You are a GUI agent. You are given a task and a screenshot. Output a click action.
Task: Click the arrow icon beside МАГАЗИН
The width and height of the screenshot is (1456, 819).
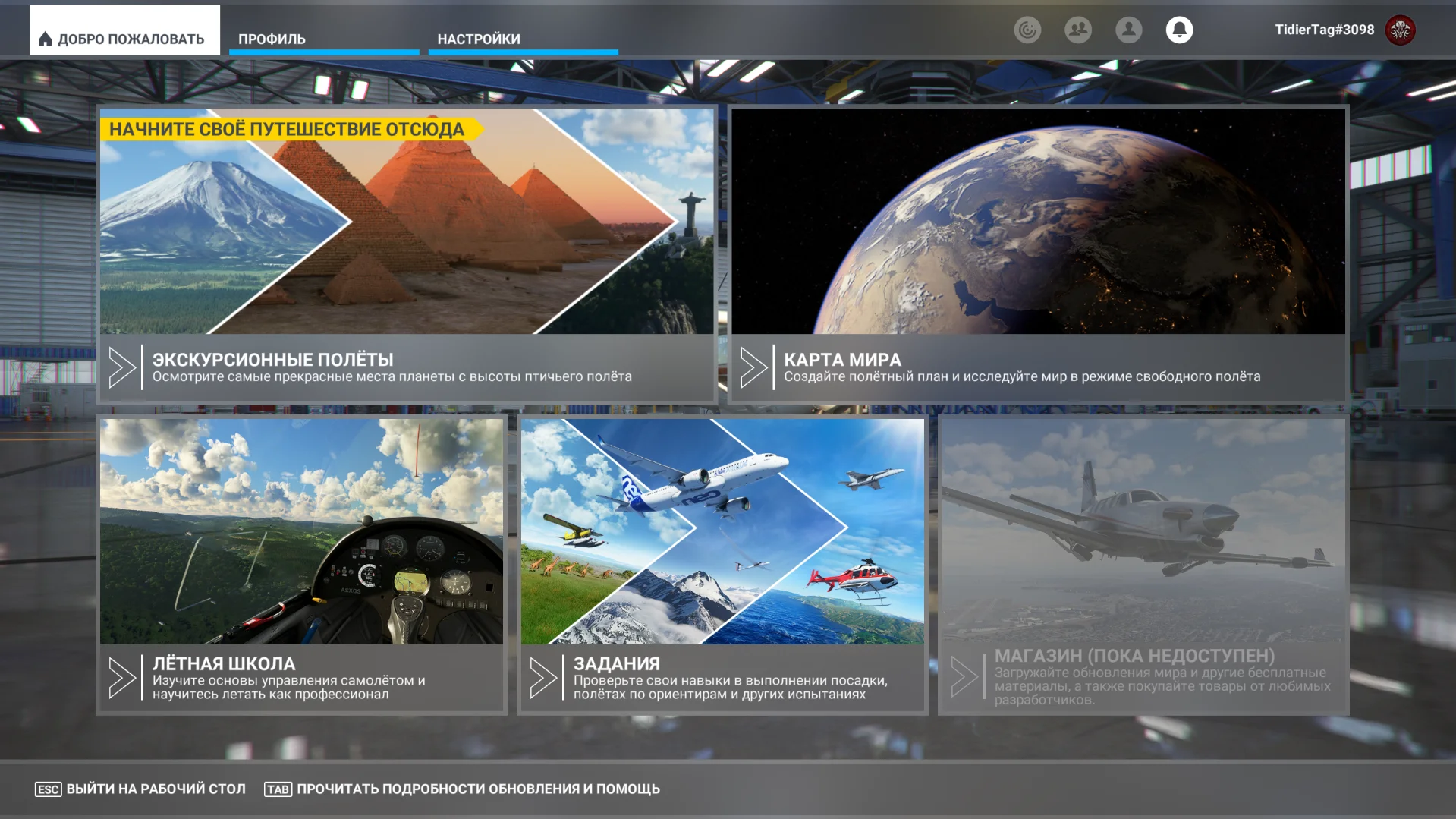[964, 676]
